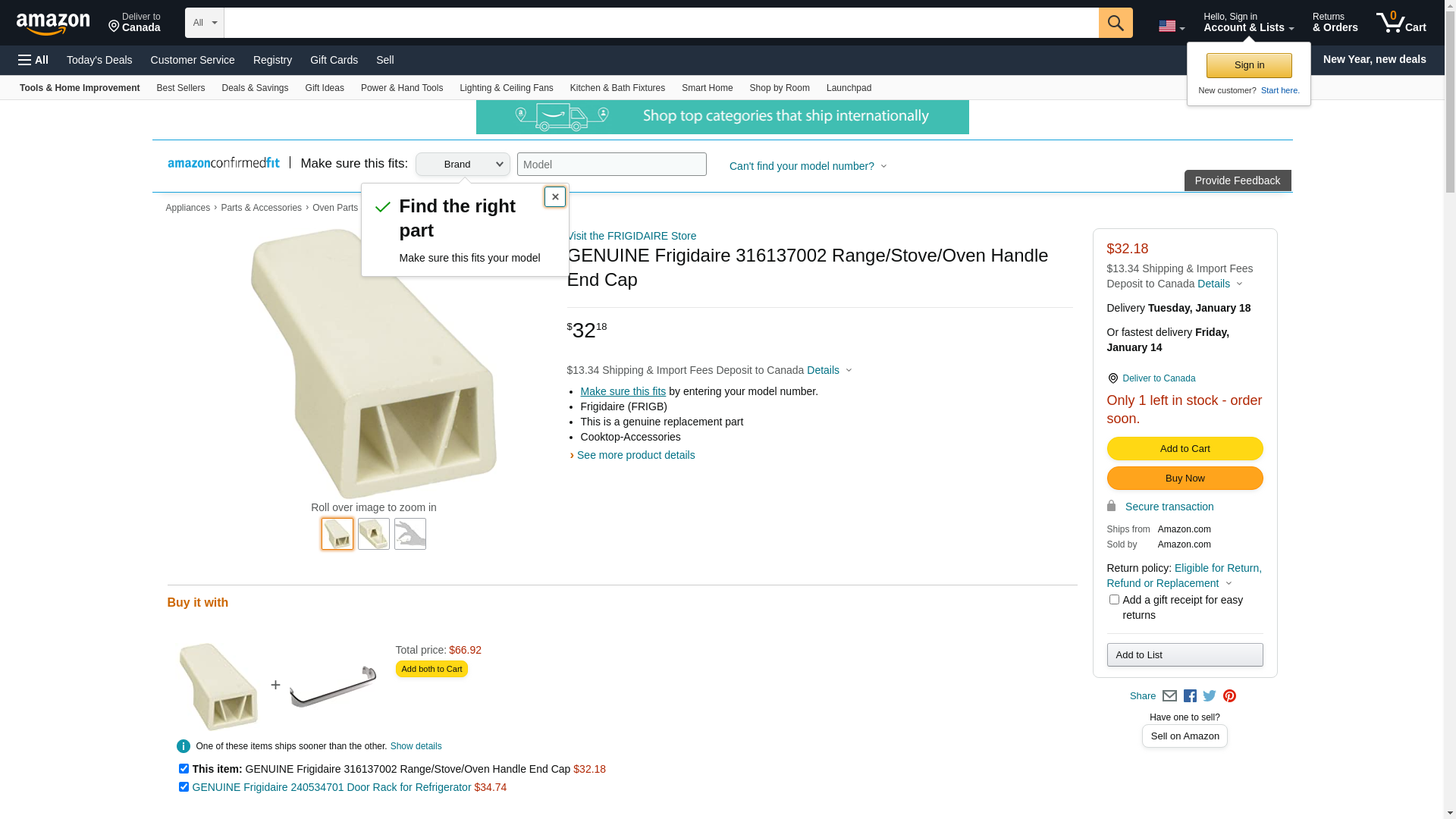This screenshot has width=1456, height=819.
Task: Select the hand-holding-part product thumbnail
Action: pyautogui.click(x=410, y=534)
